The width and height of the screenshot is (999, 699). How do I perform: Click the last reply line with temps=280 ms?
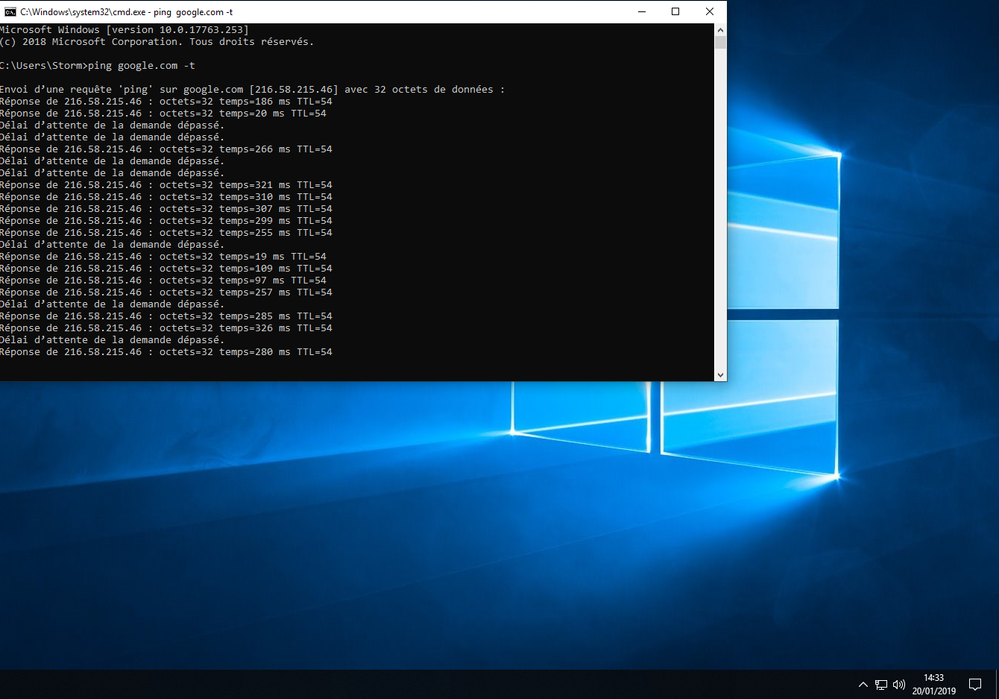pos(165,352)
